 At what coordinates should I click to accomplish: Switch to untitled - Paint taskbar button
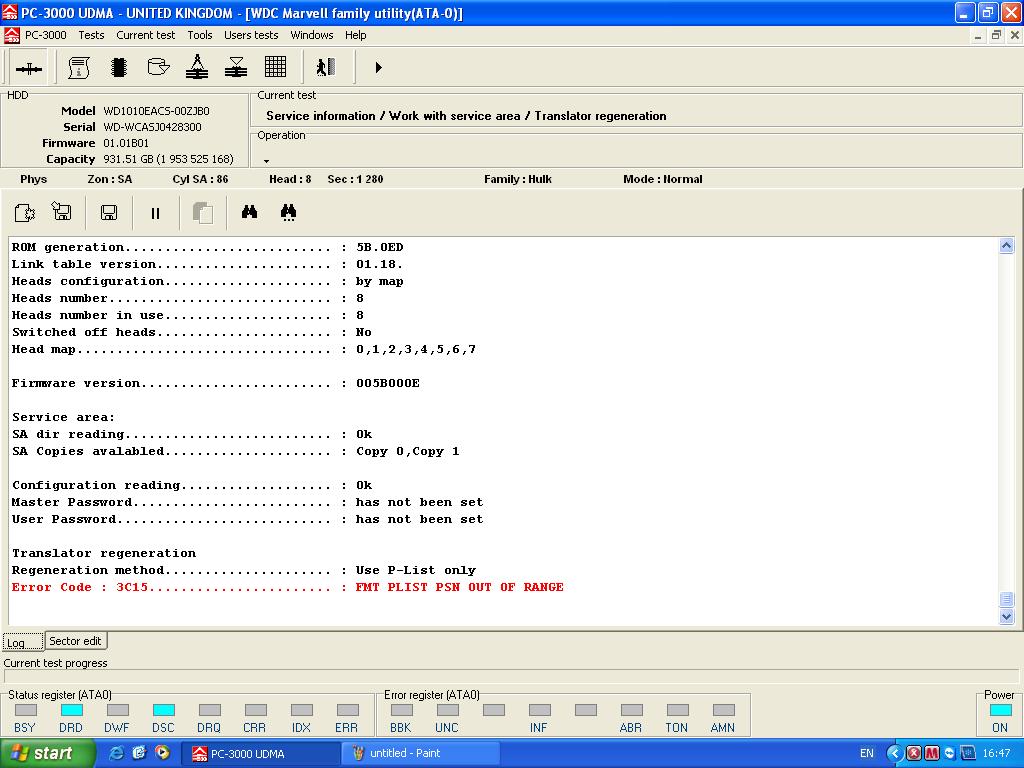(421, 754)
